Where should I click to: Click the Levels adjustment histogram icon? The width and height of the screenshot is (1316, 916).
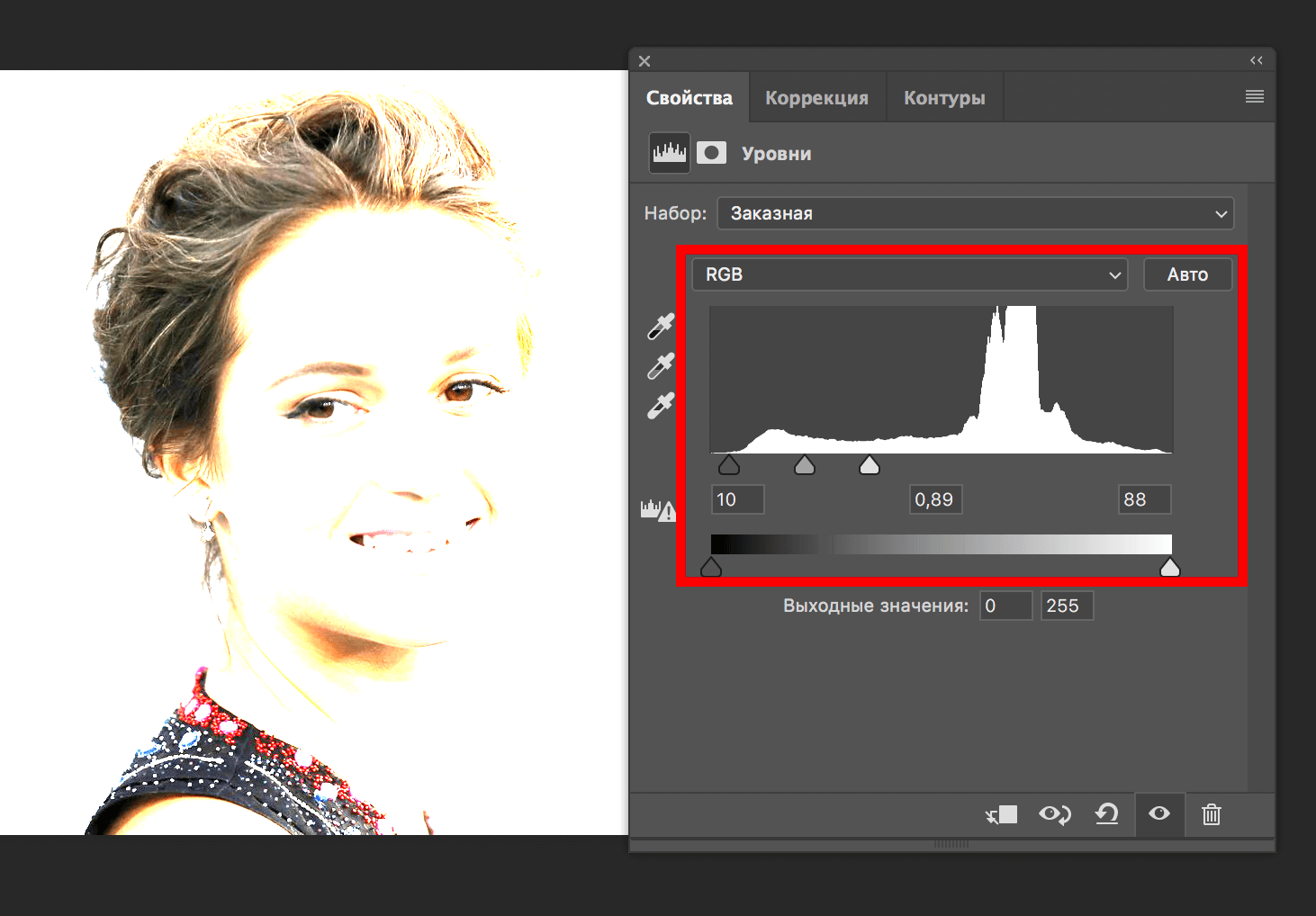point(669,153)
